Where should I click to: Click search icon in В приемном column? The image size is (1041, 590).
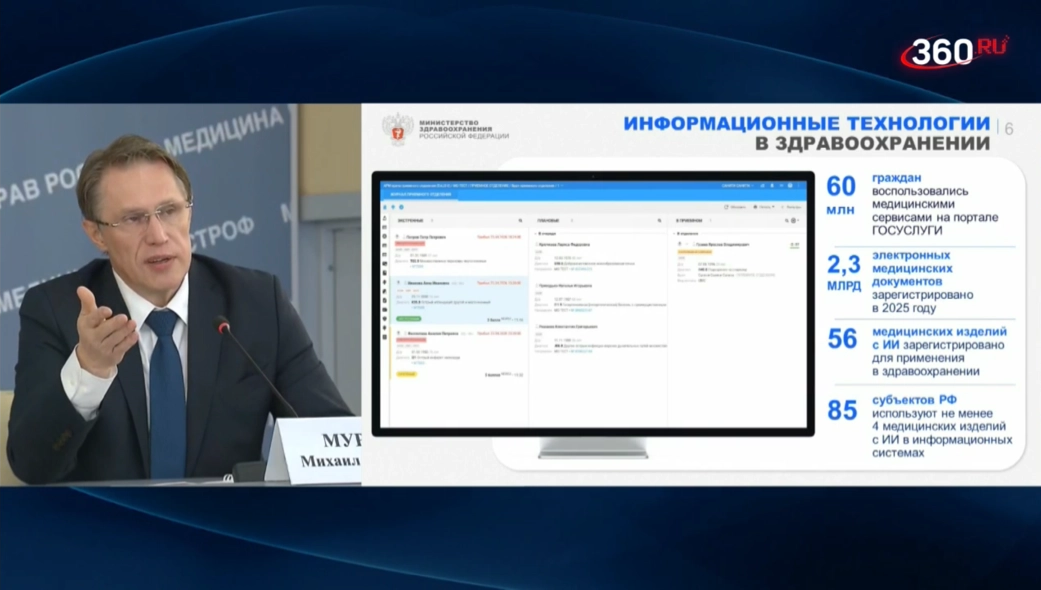[787, 220]
